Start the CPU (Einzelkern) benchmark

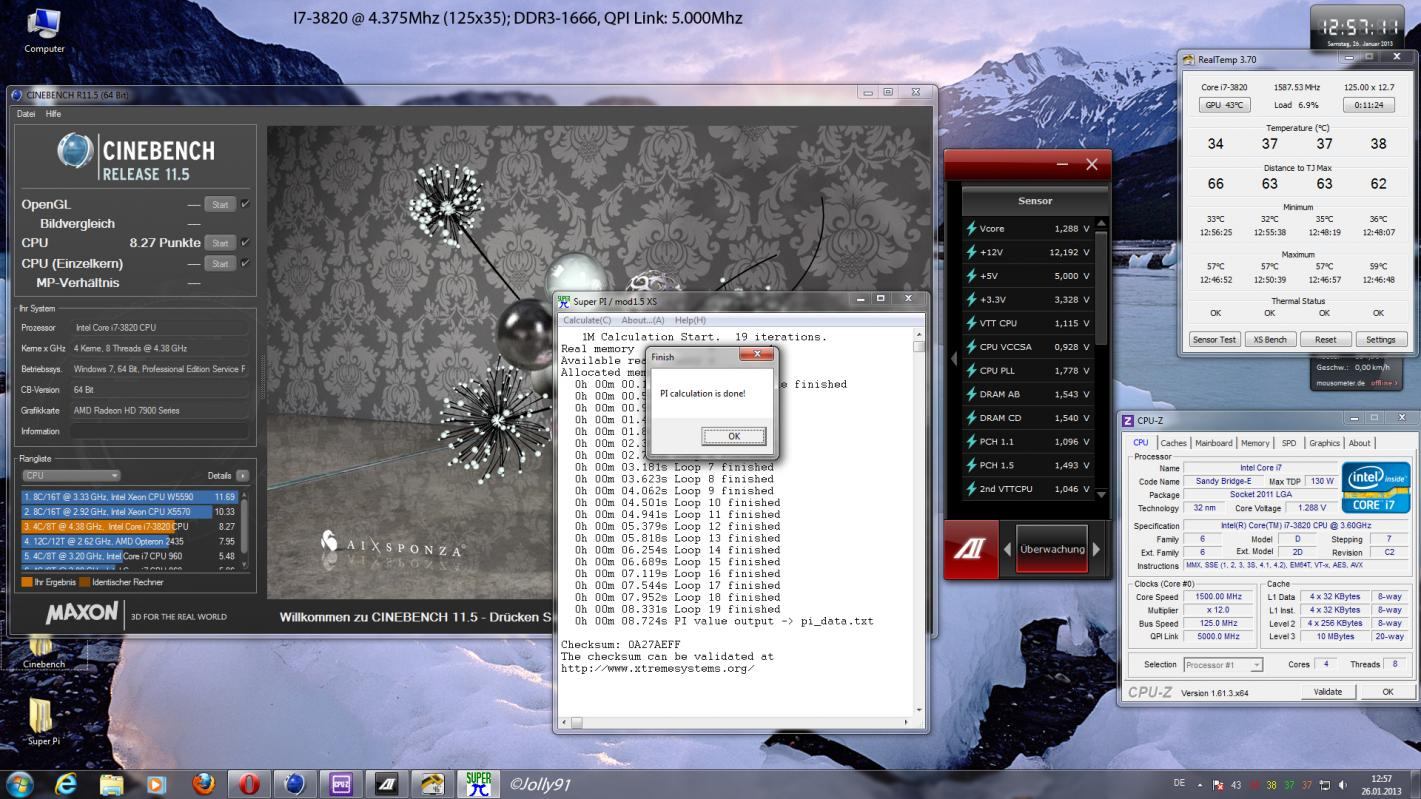click(x=219, y=263)
